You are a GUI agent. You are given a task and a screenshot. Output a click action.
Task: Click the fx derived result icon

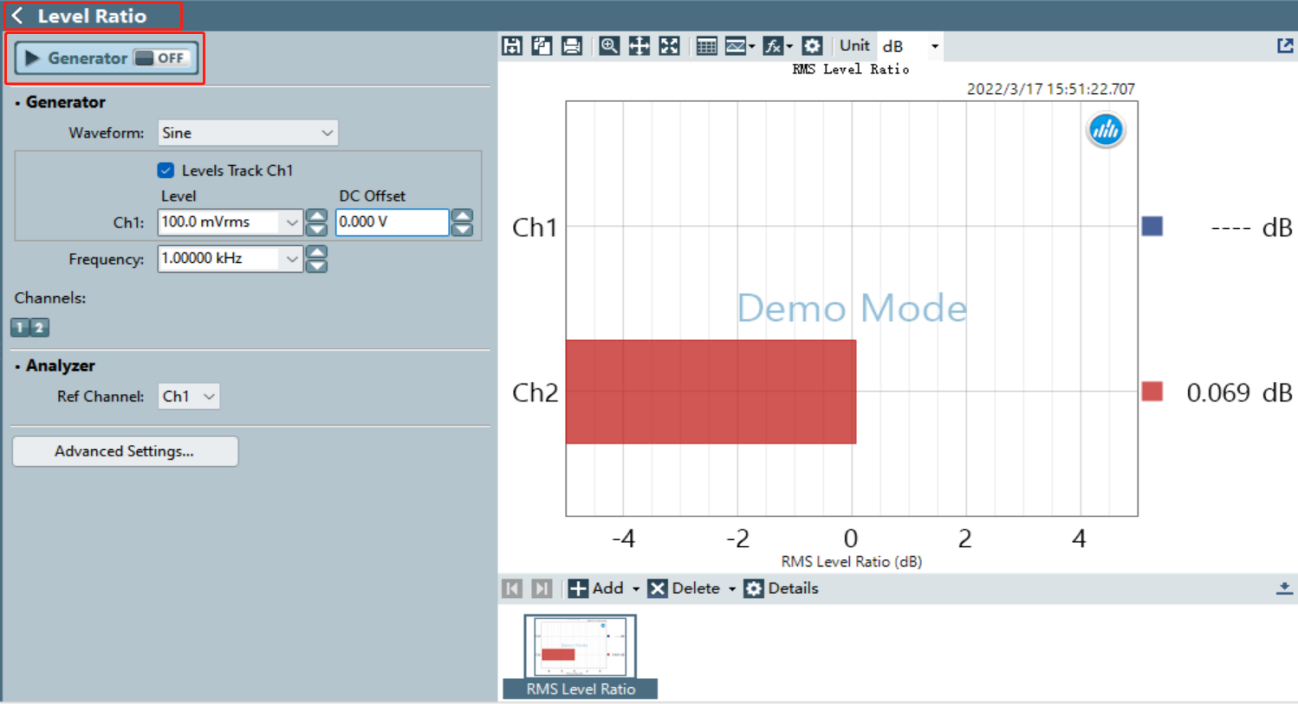[x=772, y=46]
